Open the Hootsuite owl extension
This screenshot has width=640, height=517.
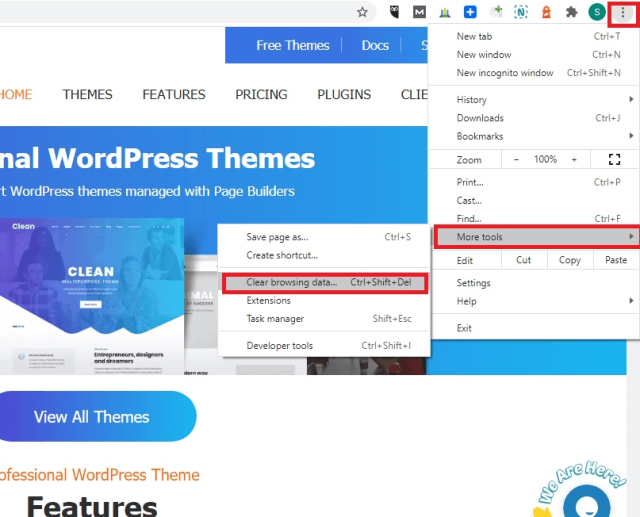(394, 12)
